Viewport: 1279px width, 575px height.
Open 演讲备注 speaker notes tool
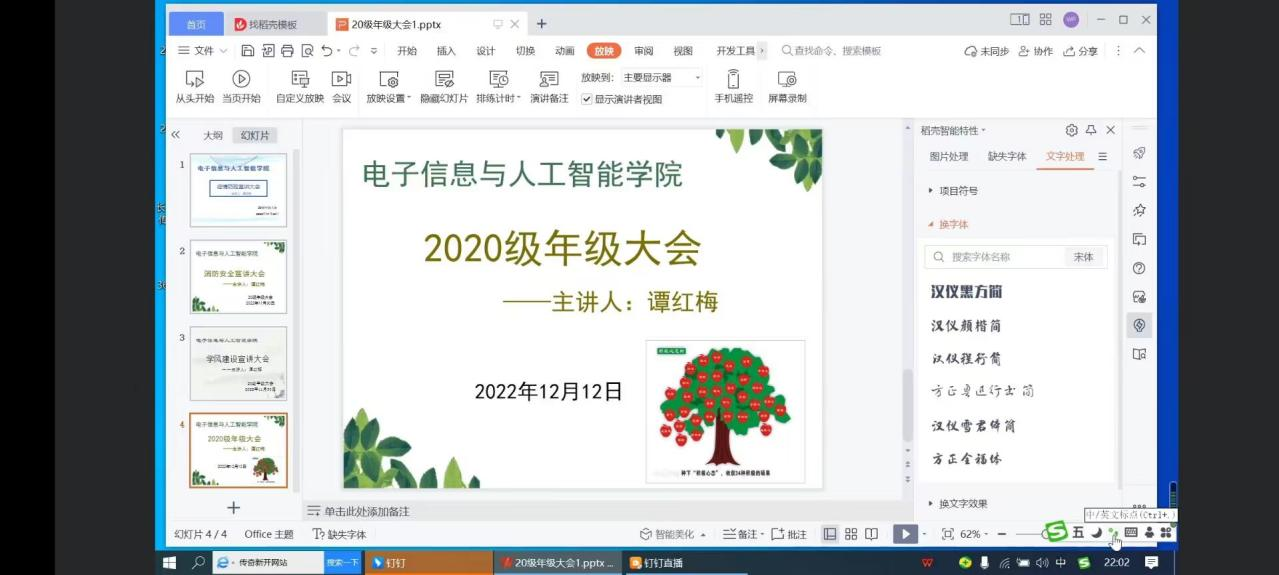pos(548,79)
